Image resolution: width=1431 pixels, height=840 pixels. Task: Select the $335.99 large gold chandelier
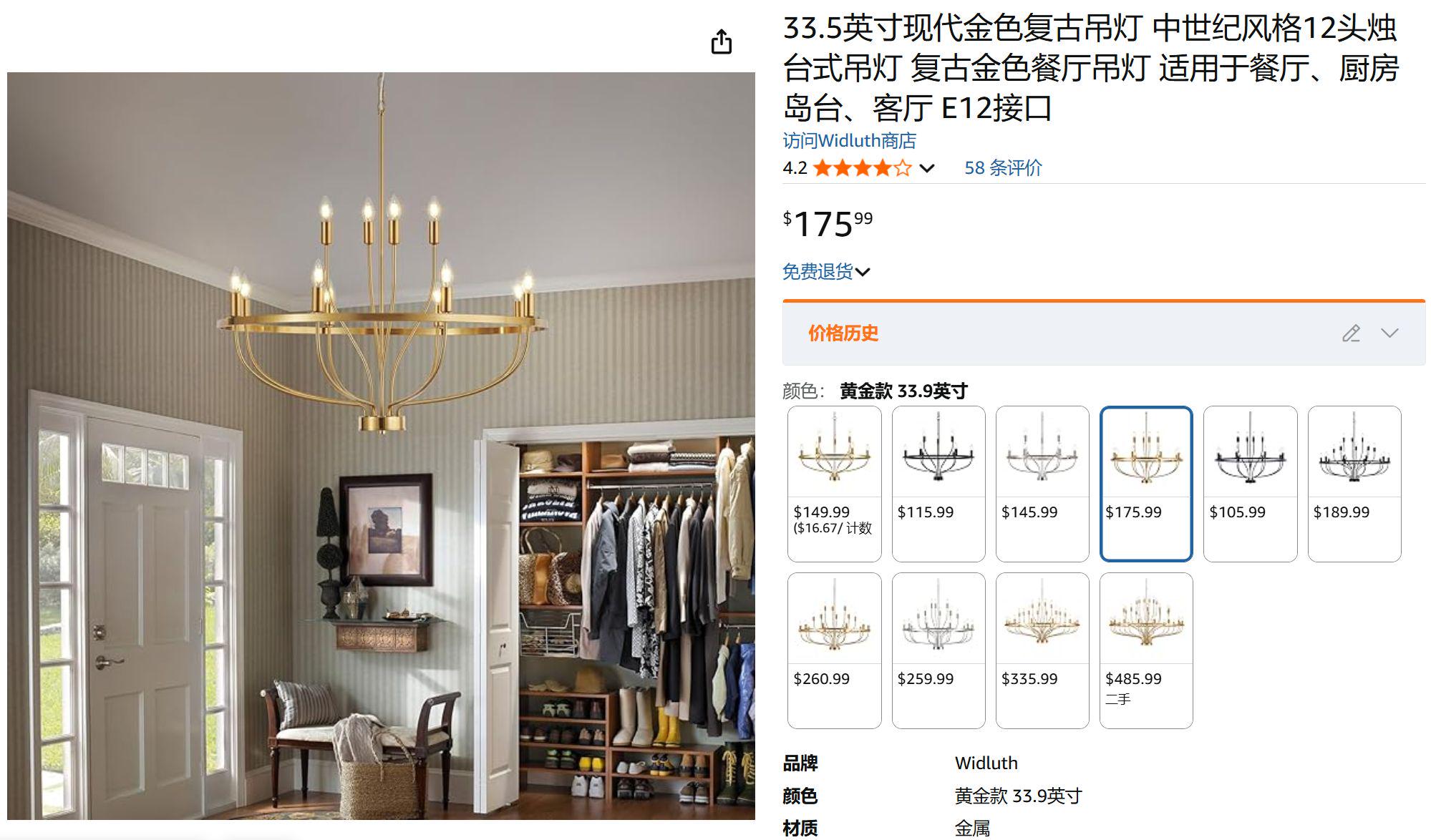pyautogui.click(x=1042, y=650)
